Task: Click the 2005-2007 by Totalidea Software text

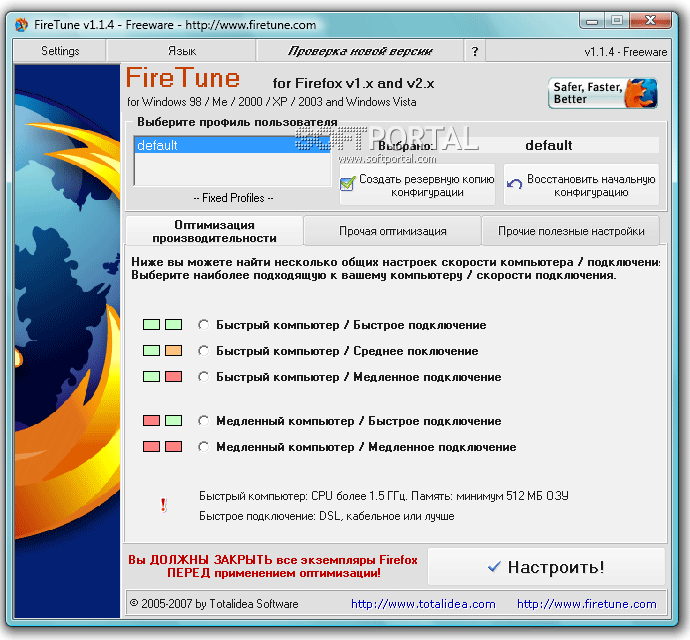Action: click(214, 604)
